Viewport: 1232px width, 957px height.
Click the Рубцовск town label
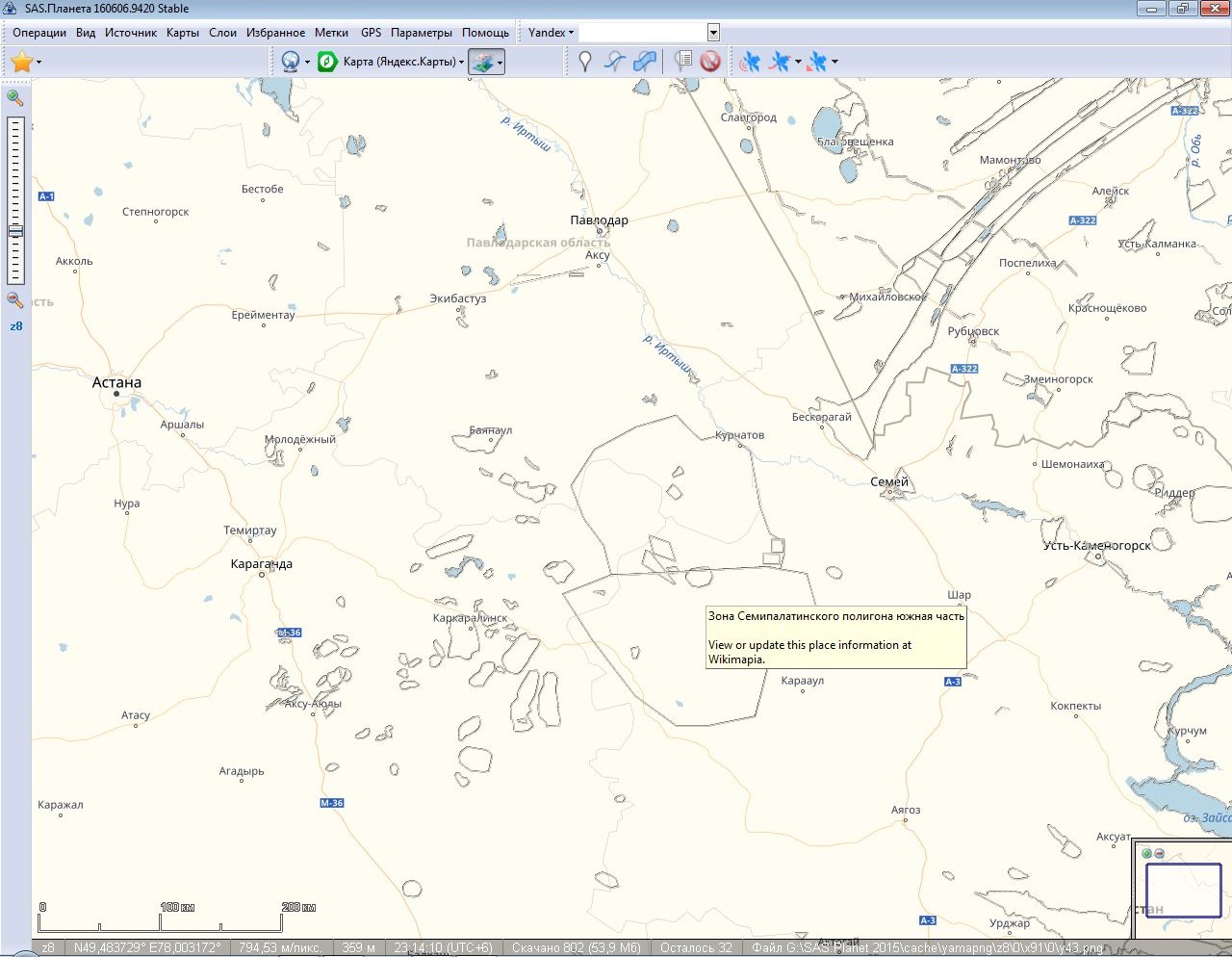pyautogui.click(x=974, y=331)
